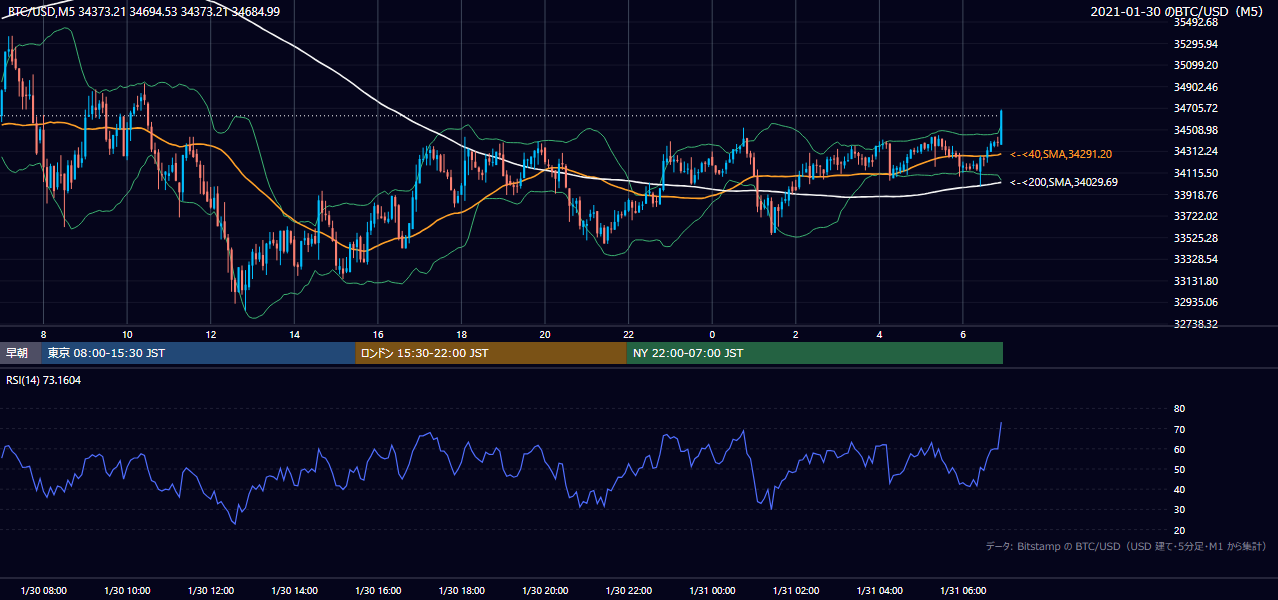Click the price axis label 34312.24
This screenshot has height=600, width=1278.
coord(1196,151)
